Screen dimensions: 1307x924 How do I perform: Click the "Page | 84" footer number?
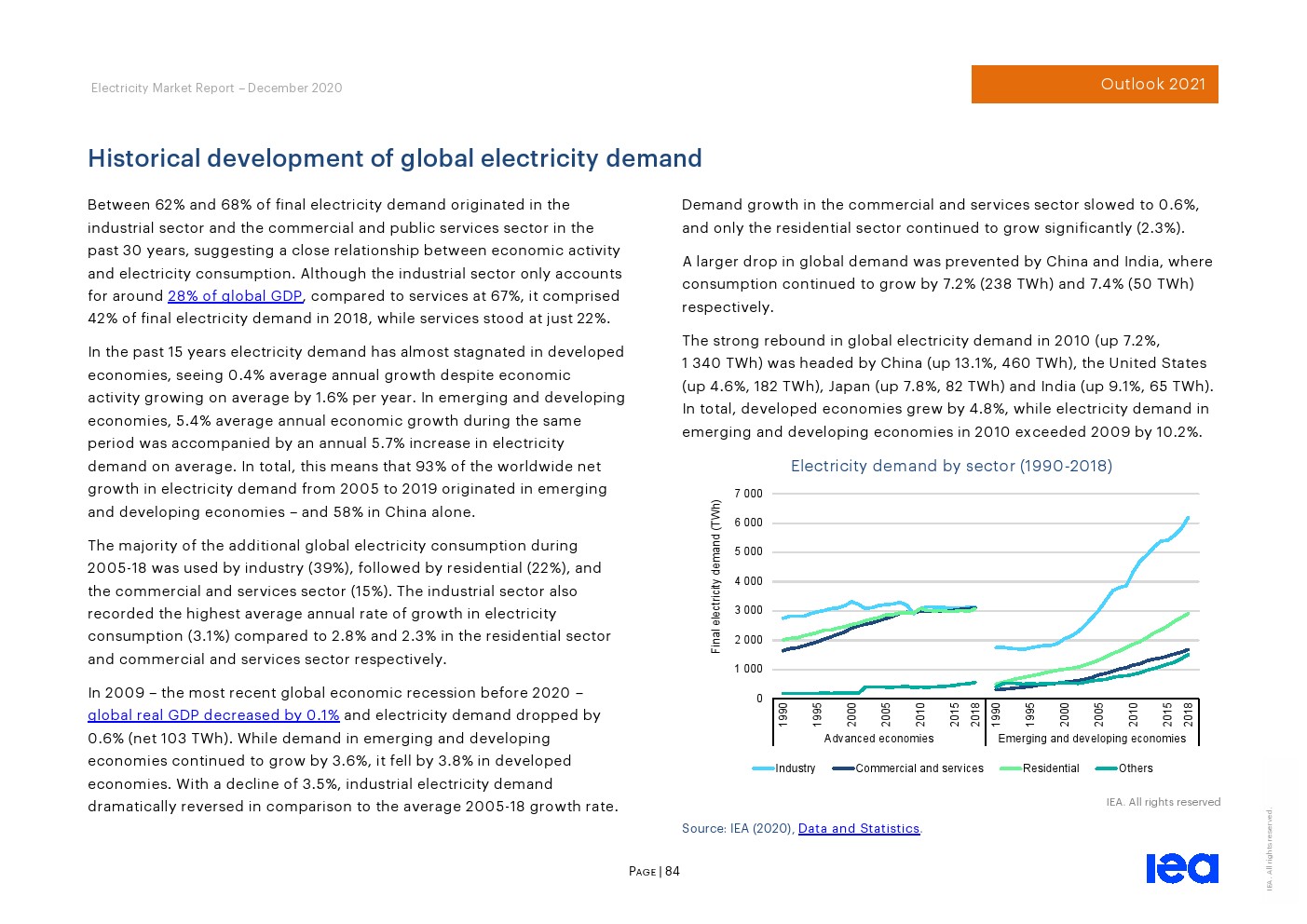point(654,872)
